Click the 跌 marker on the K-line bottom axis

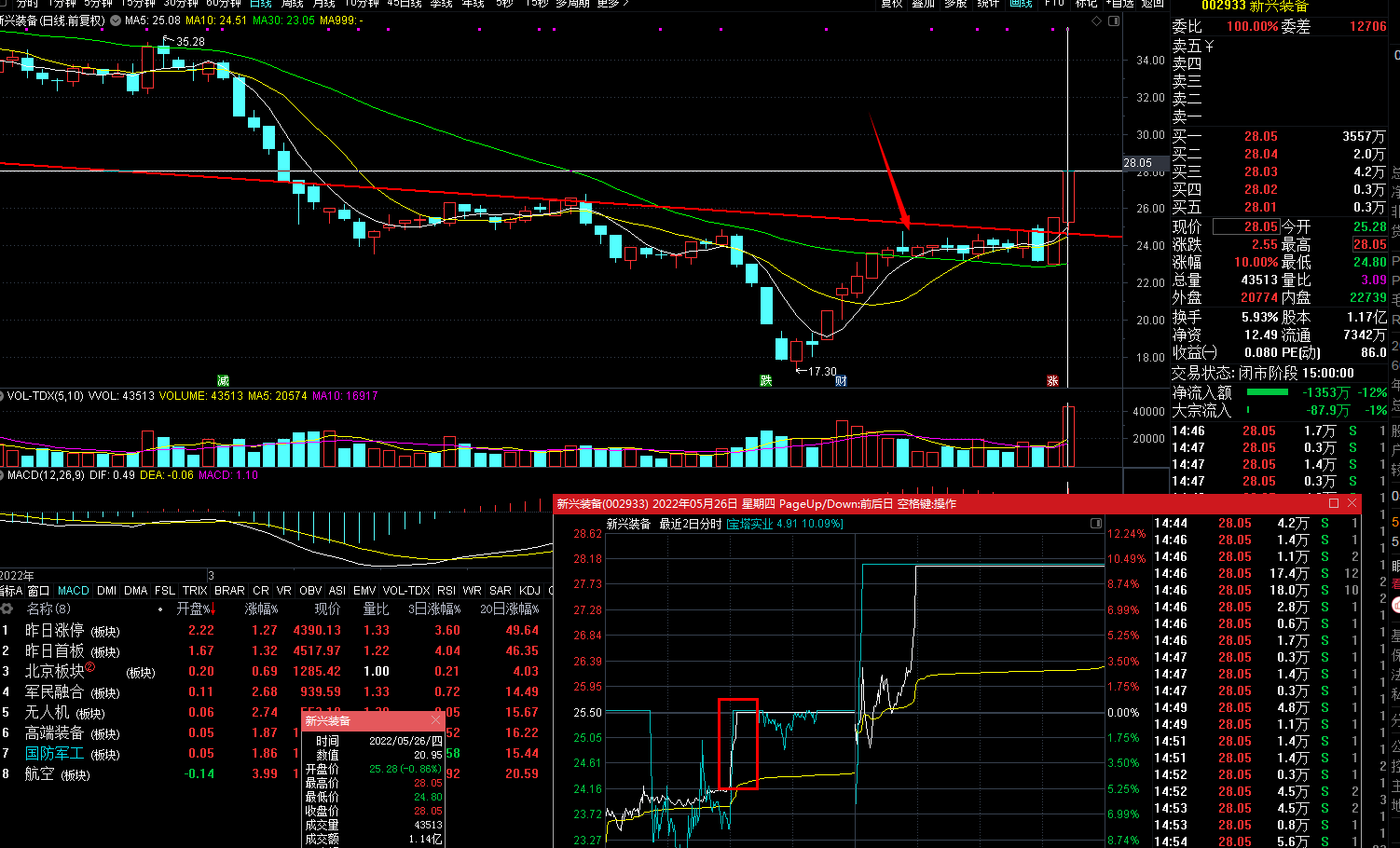(765, 380)
